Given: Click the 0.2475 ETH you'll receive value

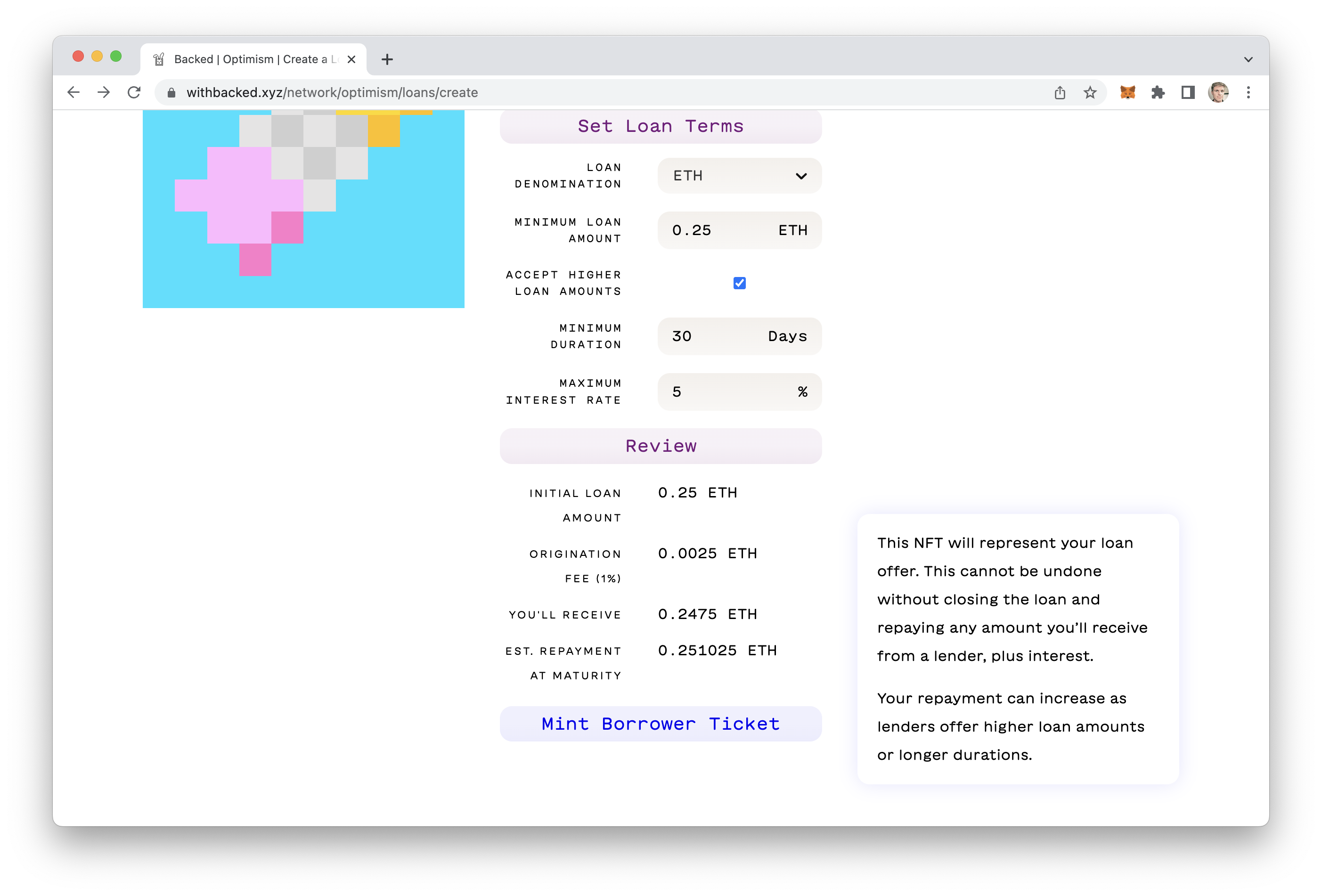Looking at the screenshot, I should point(707,614).
